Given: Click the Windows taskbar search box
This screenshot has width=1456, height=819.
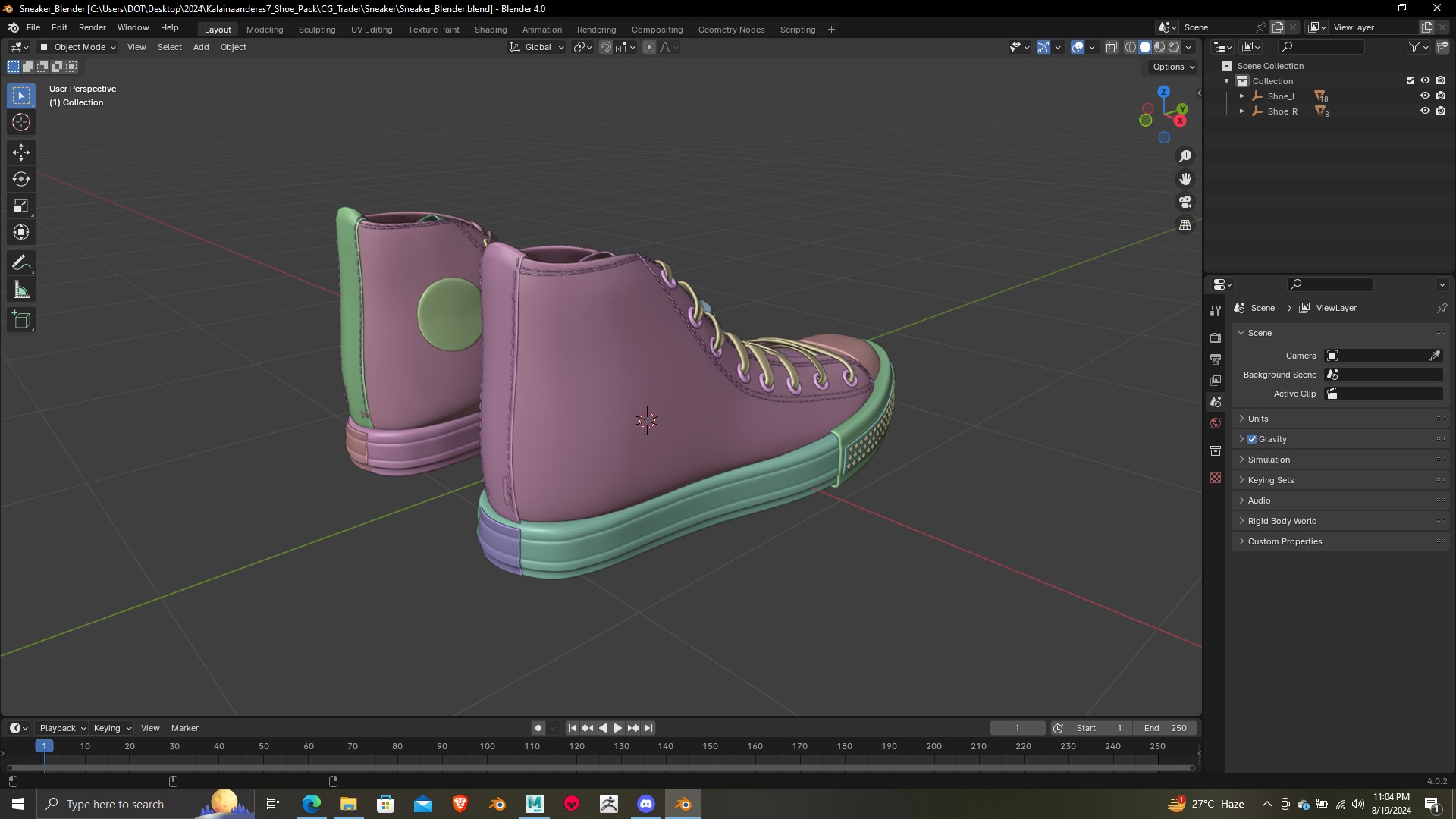Looking at the screenshot, I should [x=146, y=804].
